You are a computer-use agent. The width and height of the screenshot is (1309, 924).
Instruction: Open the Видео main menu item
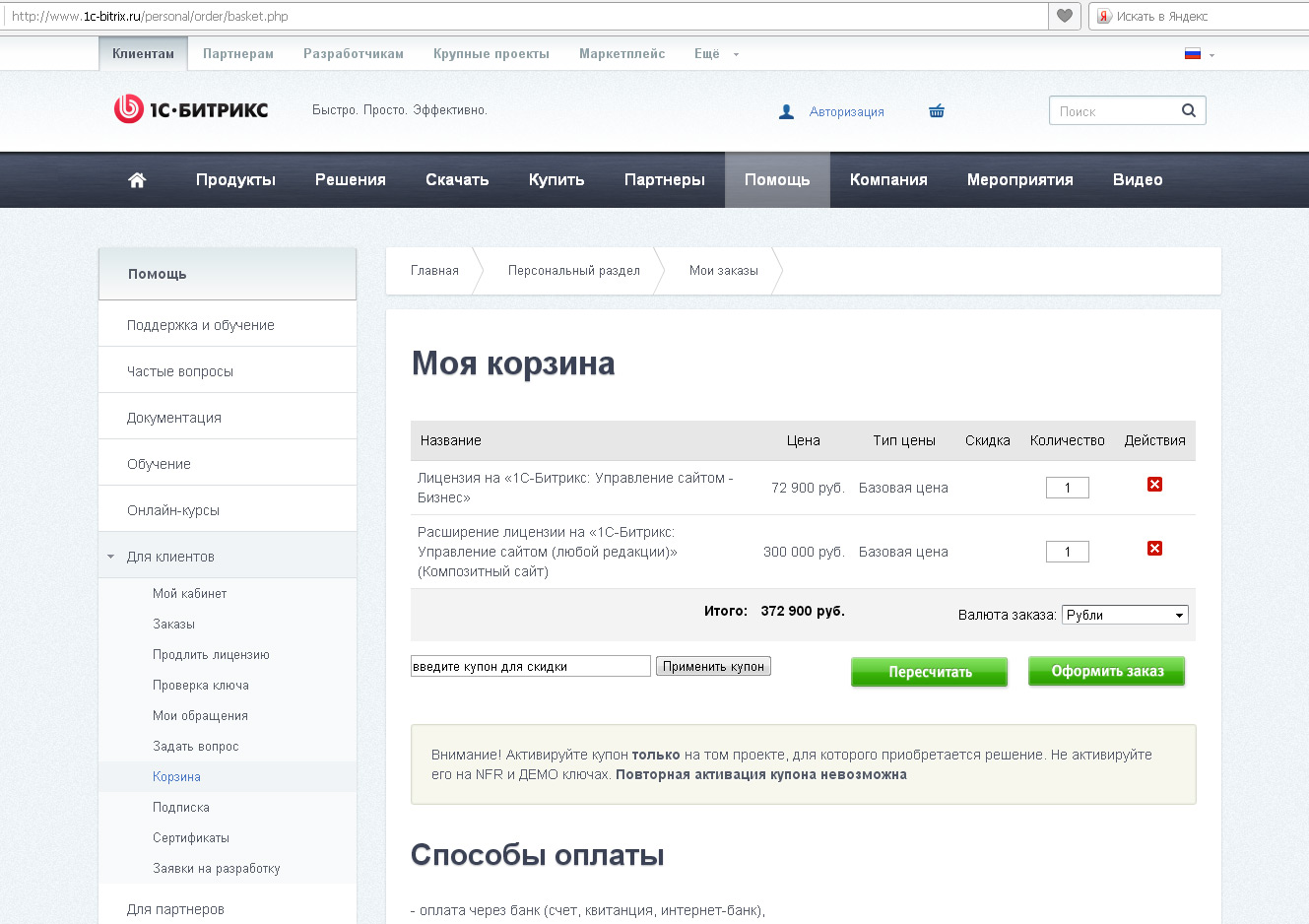click(1138, 179)
